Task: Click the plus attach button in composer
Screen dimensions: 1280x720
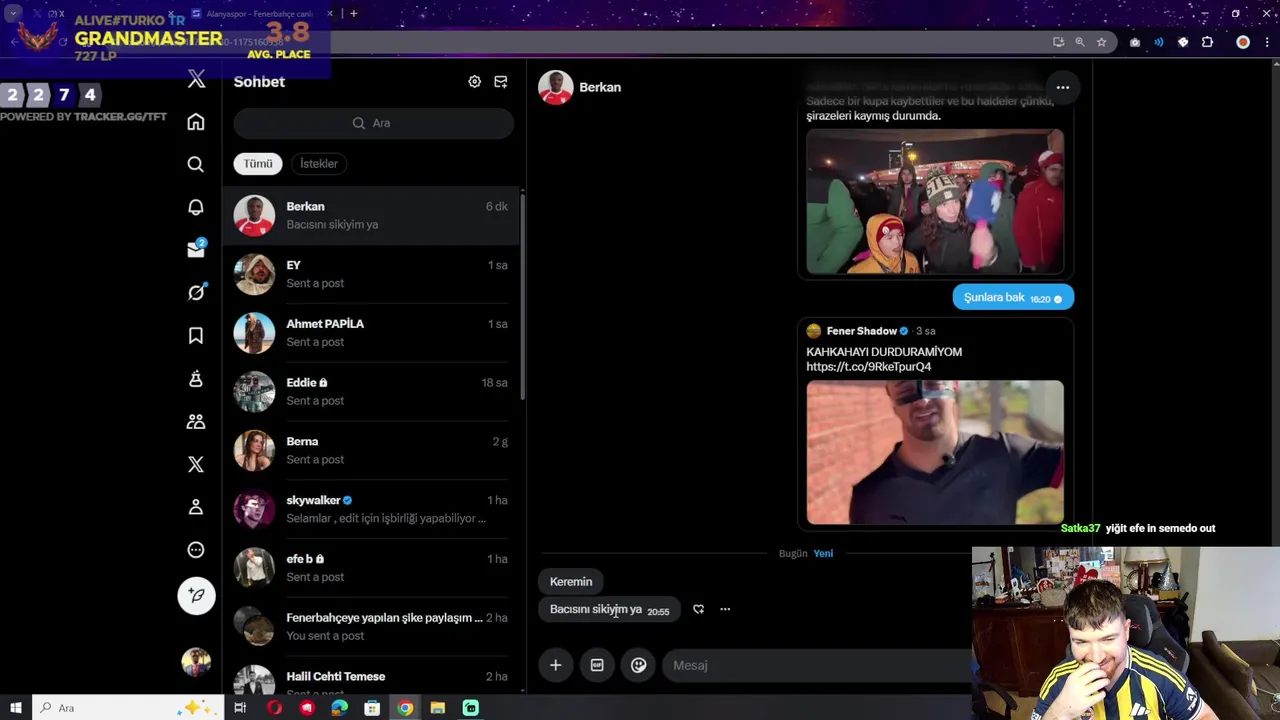Action: click(556, 665)
